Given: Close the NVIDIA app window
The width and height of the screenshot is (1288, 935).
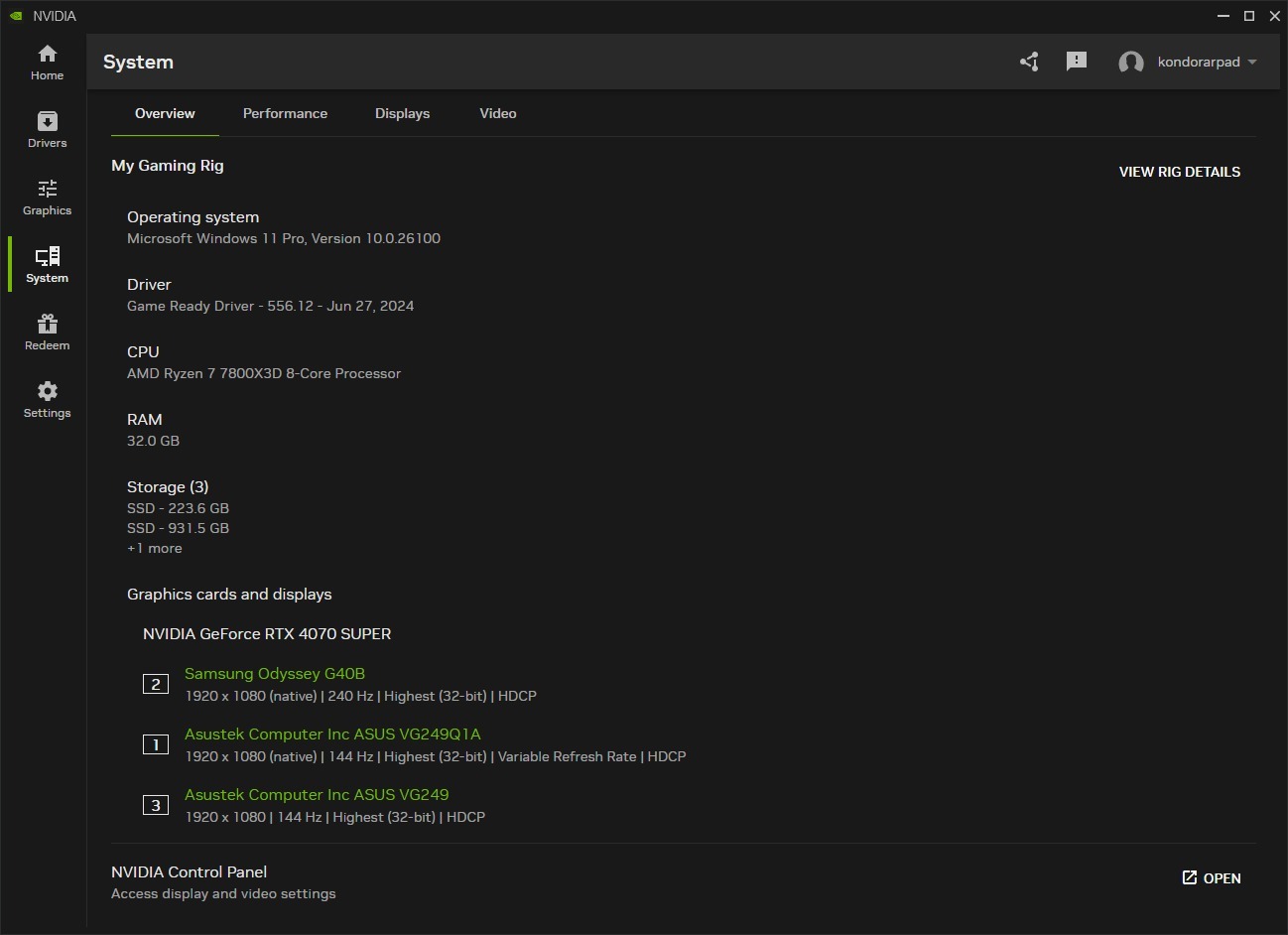Looking at the screenshot, I should pos(1275,16).
